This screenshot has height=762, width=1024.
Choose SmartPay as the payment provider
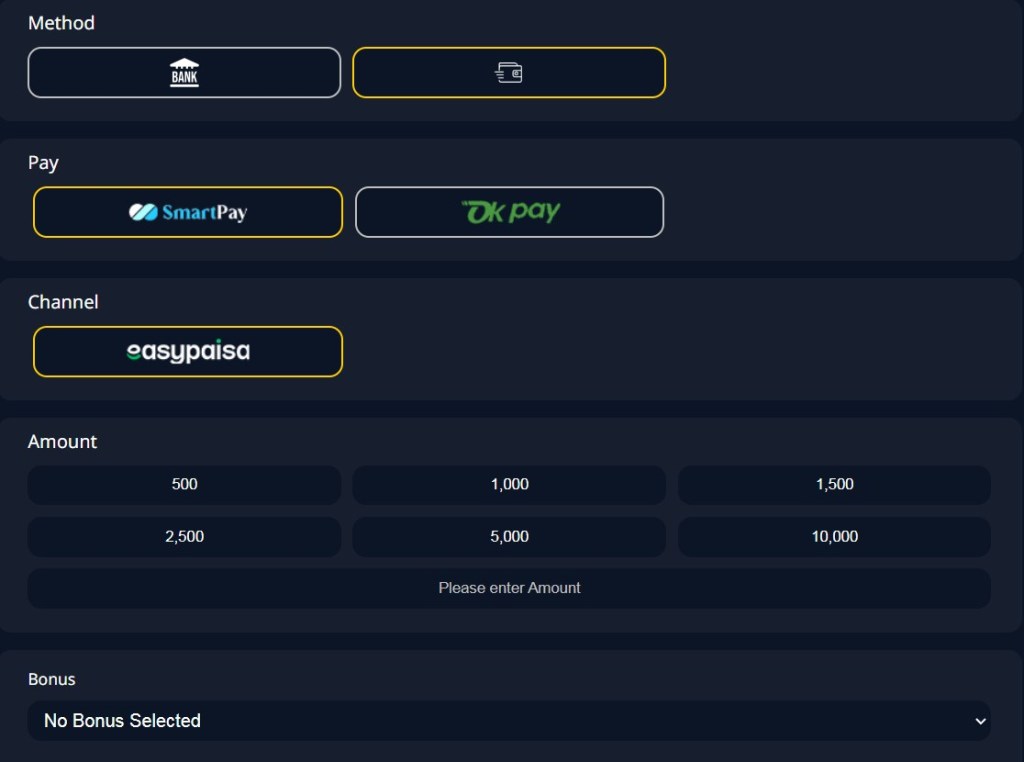pyautogui.click(x=188, y=212)
